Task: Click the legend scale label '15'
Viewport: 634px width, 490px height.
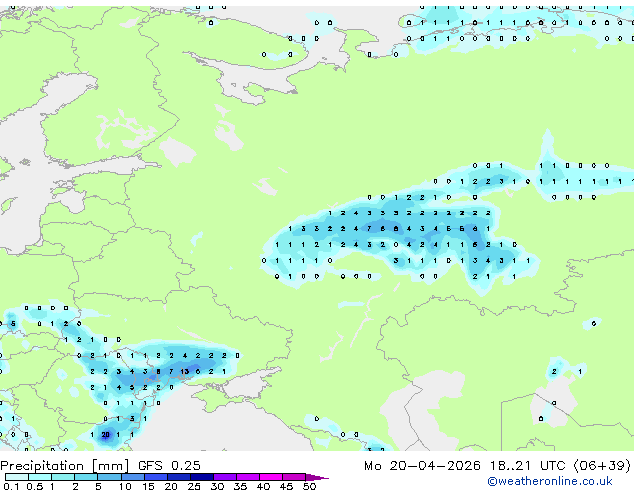Action: [148, 486]
